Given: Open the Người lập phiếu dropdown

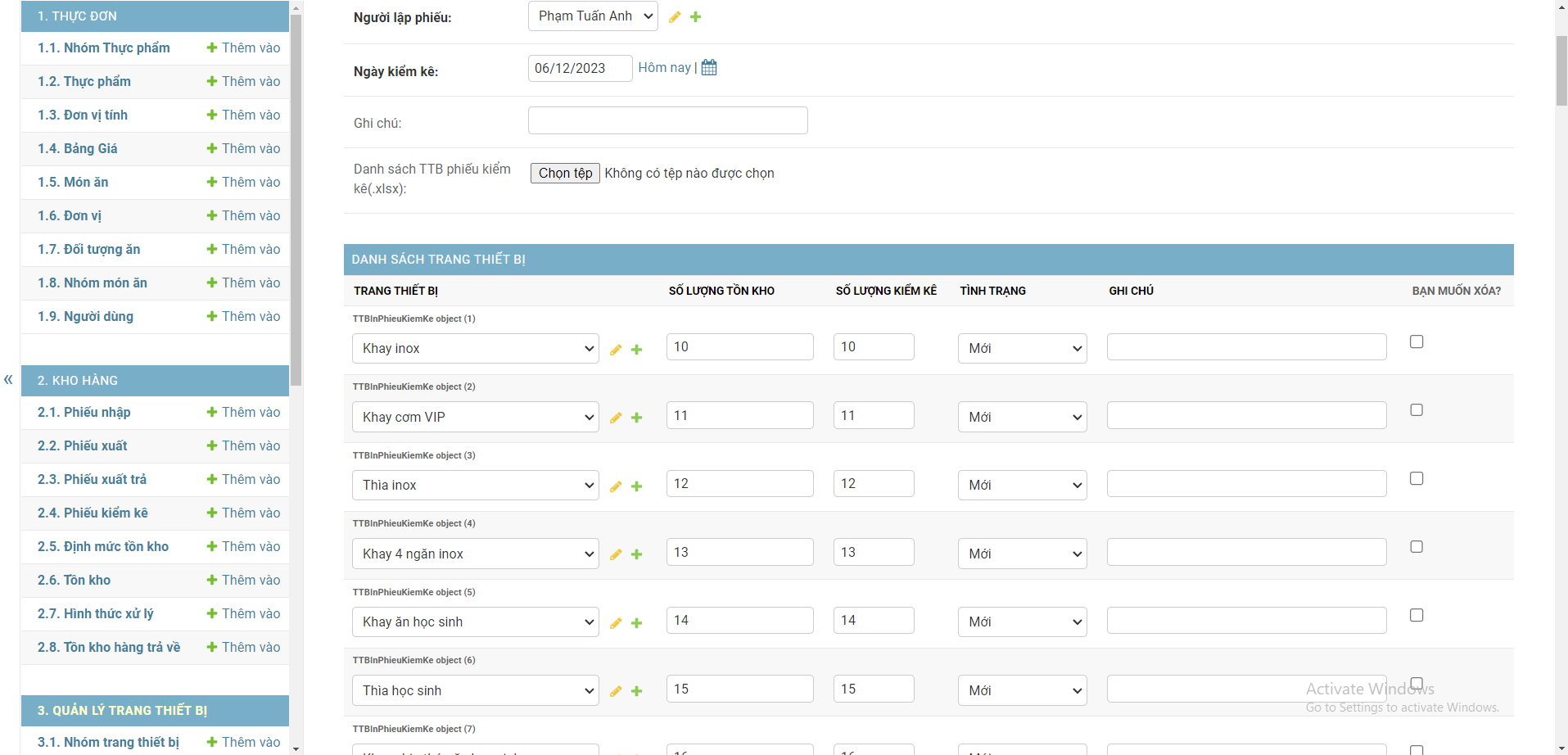Looking at the screenshot, I should (592, 16).
